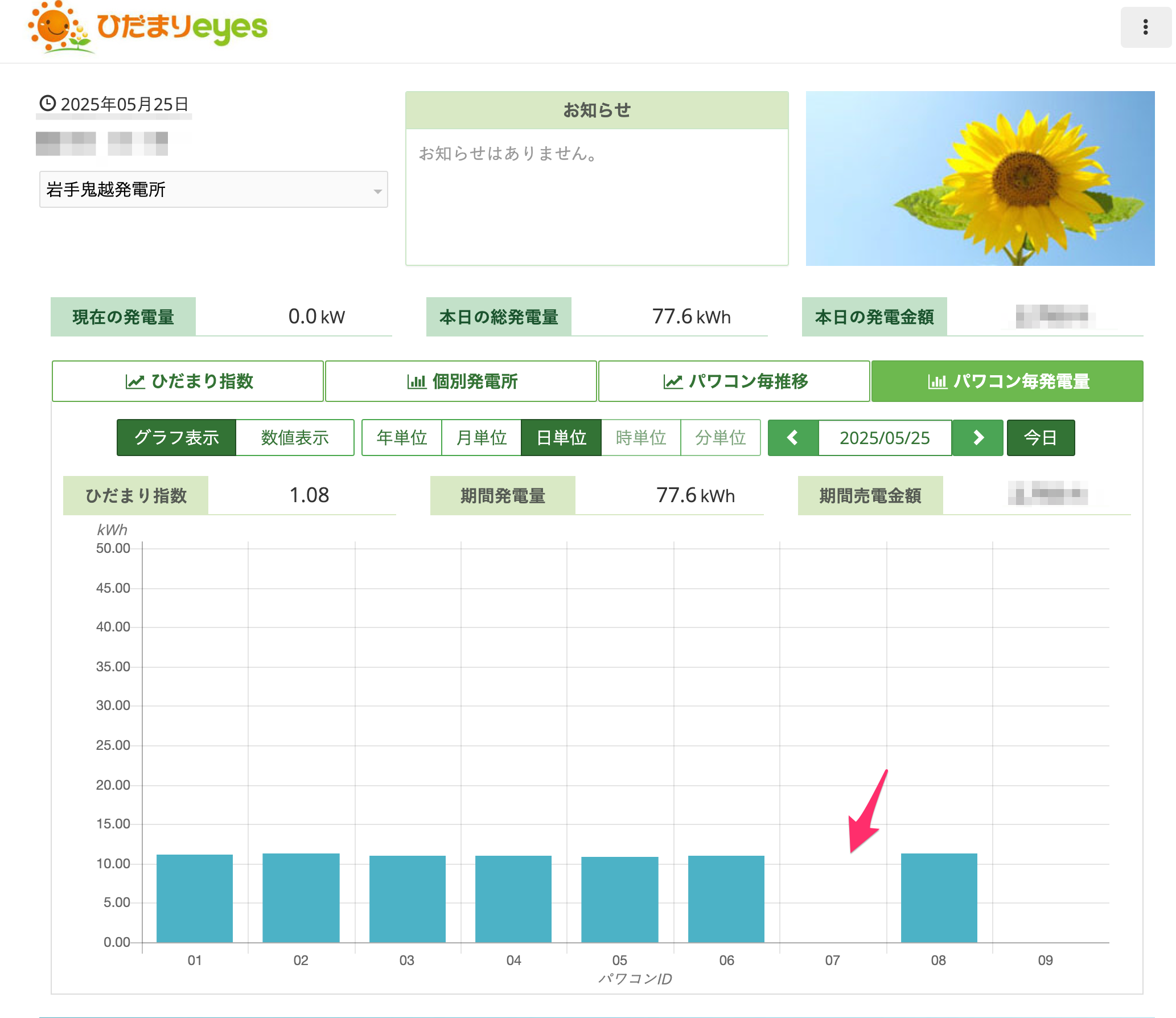Click the sunflower image
1176x1018 pixels.
pos(980,178)
